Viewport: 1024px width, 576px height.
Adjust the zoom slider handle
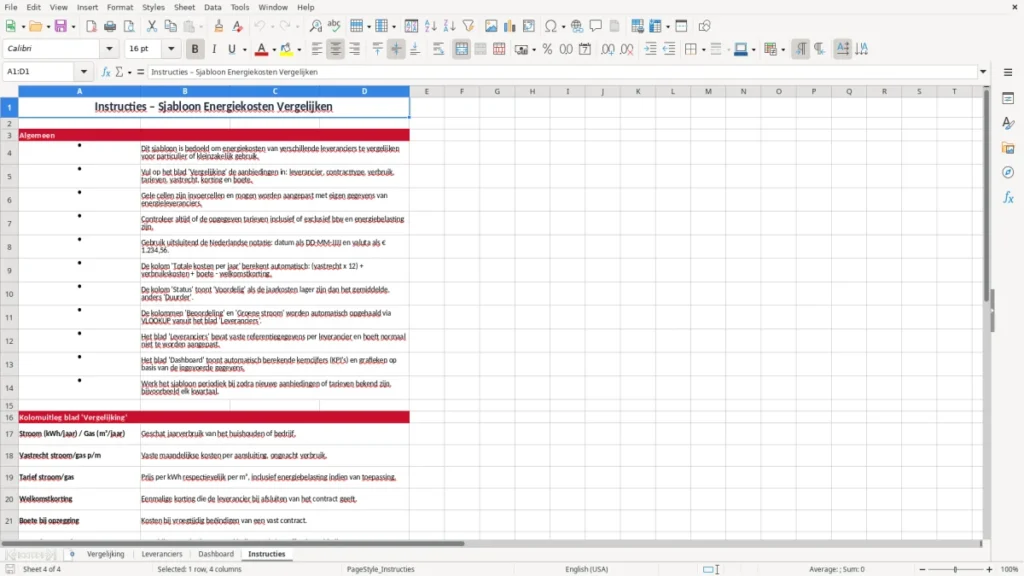(x=955, y=569)
